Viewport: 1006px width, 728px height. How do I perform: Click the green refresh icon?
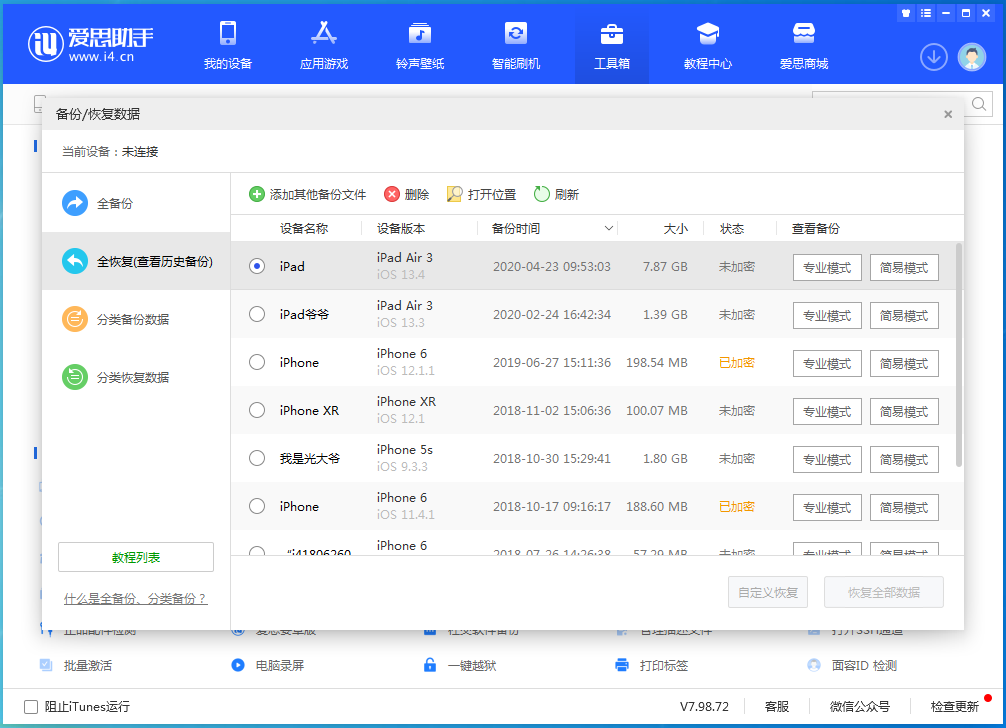click(542, 194)
